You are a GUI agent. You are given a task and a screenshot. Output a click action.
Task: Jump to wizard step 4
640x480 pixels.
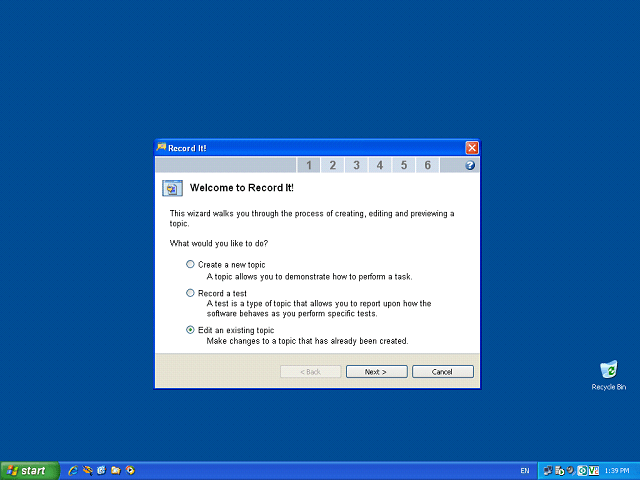click(x=380, y=165)
